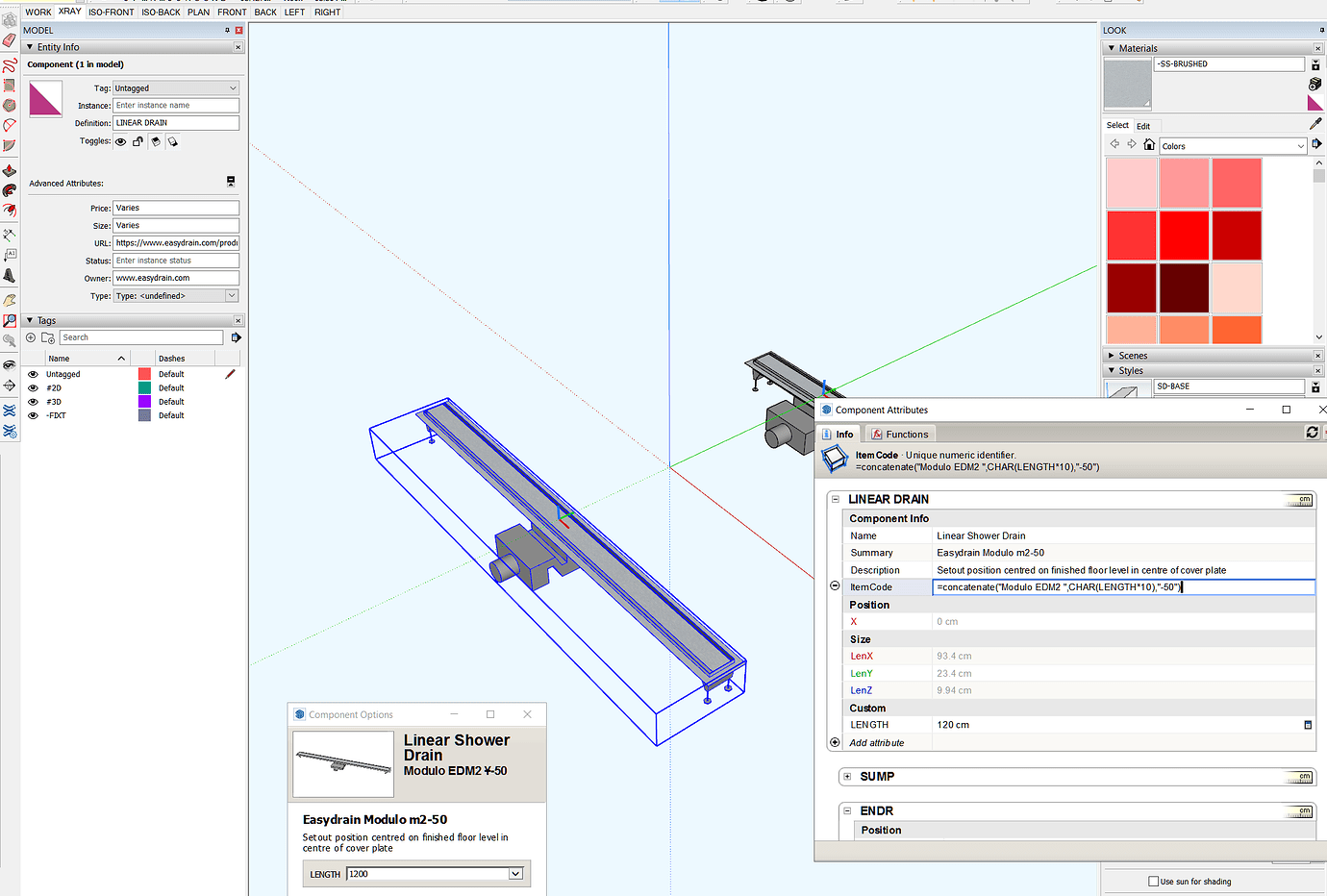
Task: Toggle the lock icon in Entity Info Toggles
Action: pyautogui.click(x=136, y=141)
